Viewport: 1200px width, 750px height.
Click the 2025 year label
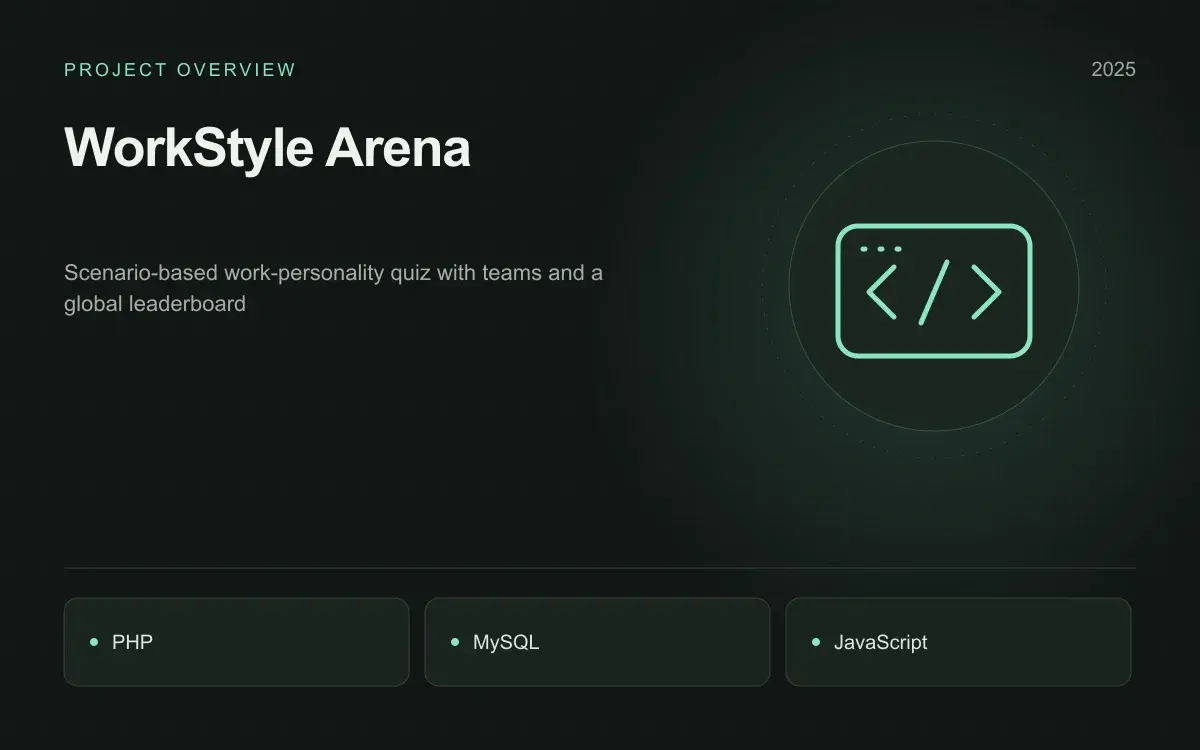point(1113,70)
